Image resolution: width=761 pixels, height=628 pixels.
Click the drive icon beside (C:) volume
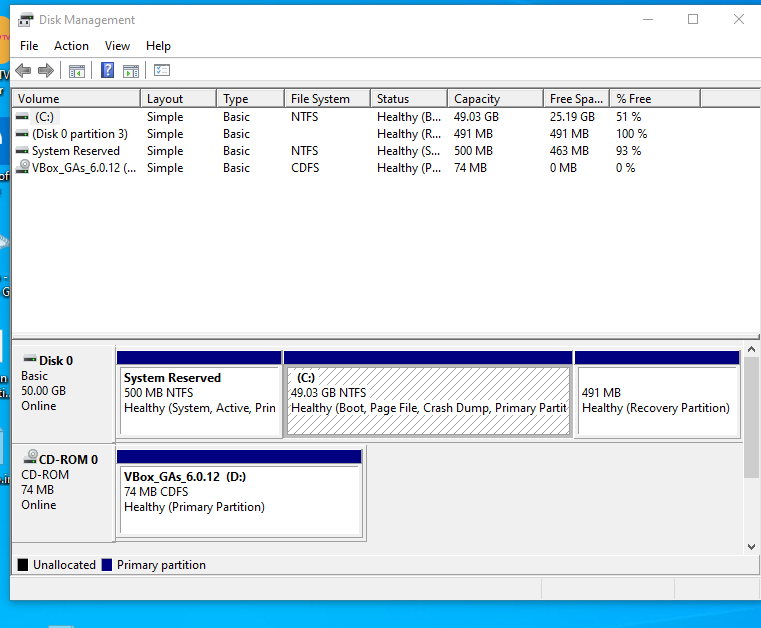(x=22, y=117)
